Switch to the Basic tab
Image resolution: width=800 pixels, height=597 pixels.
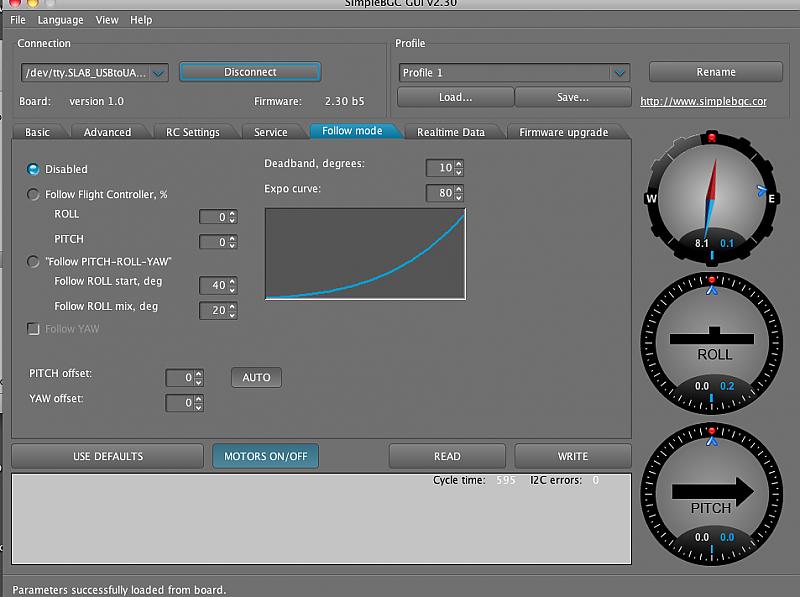[37, 132]
